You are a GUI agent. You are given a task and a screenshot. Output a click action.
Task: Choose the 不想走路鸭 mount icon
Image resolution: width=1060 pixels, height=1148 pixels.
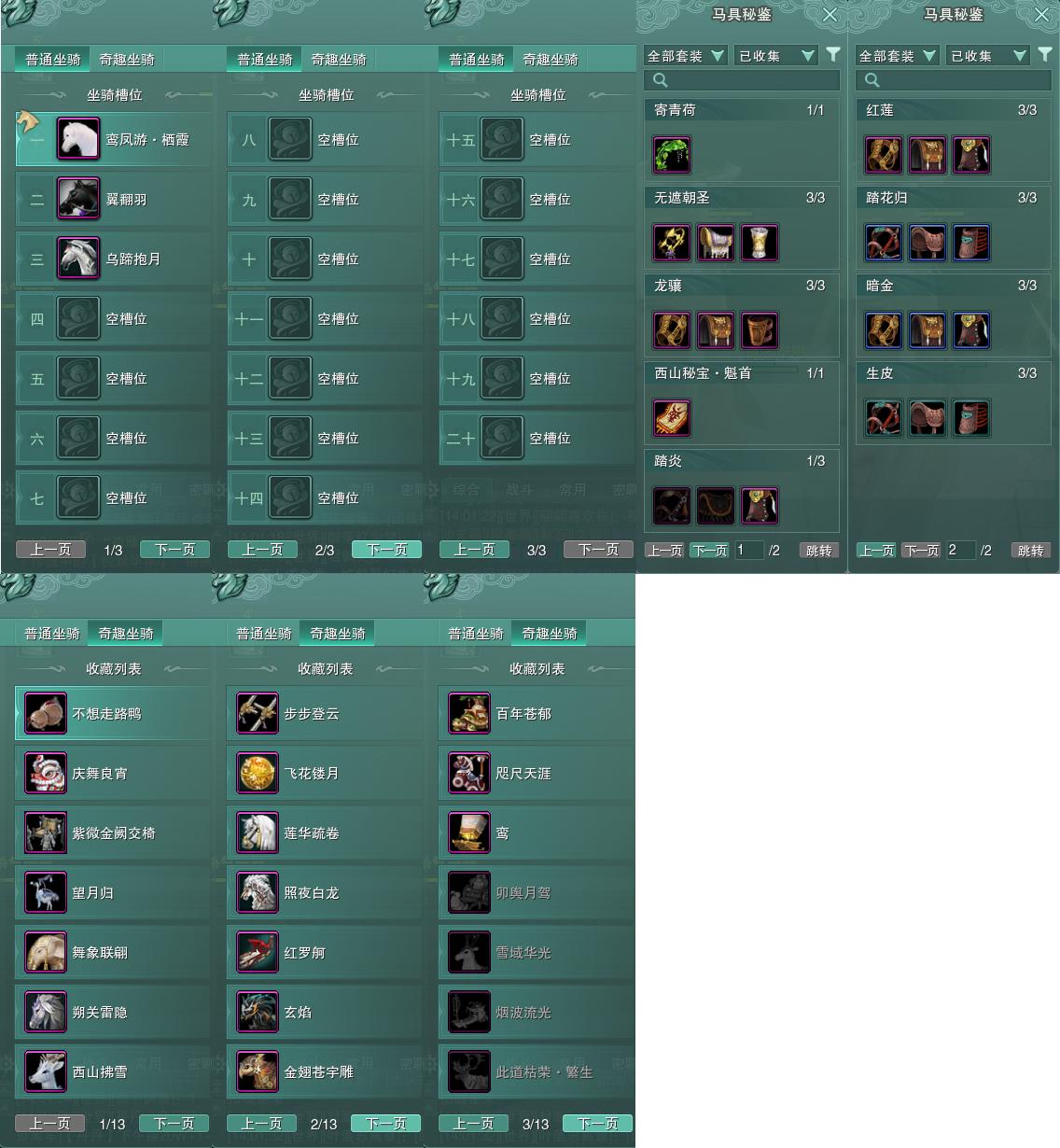point(46,713)
